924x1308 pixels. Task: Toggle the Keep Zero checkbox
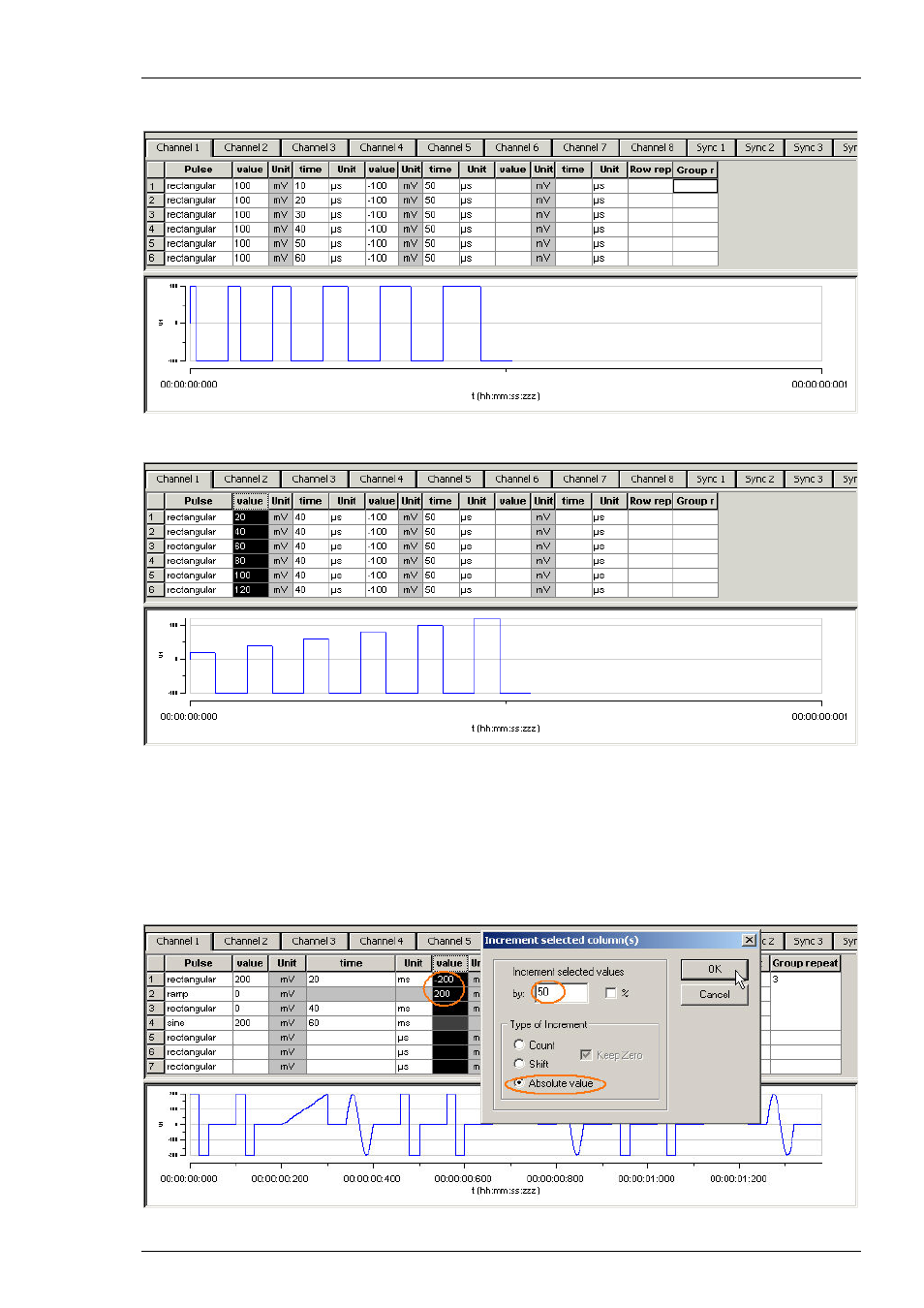pyautogui.click(x=586, y=1055)
